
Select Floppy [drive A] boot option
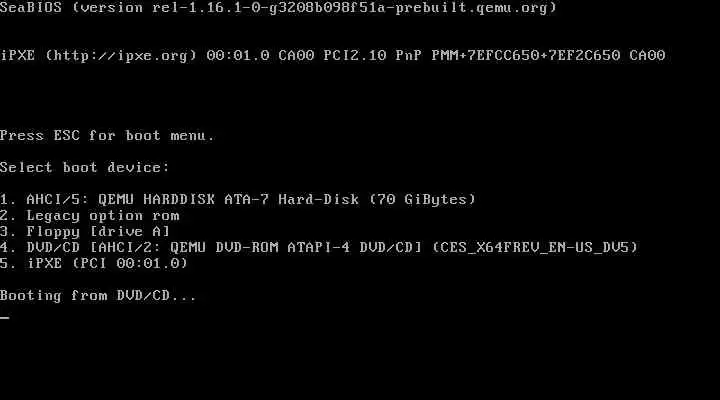[85, 231]
